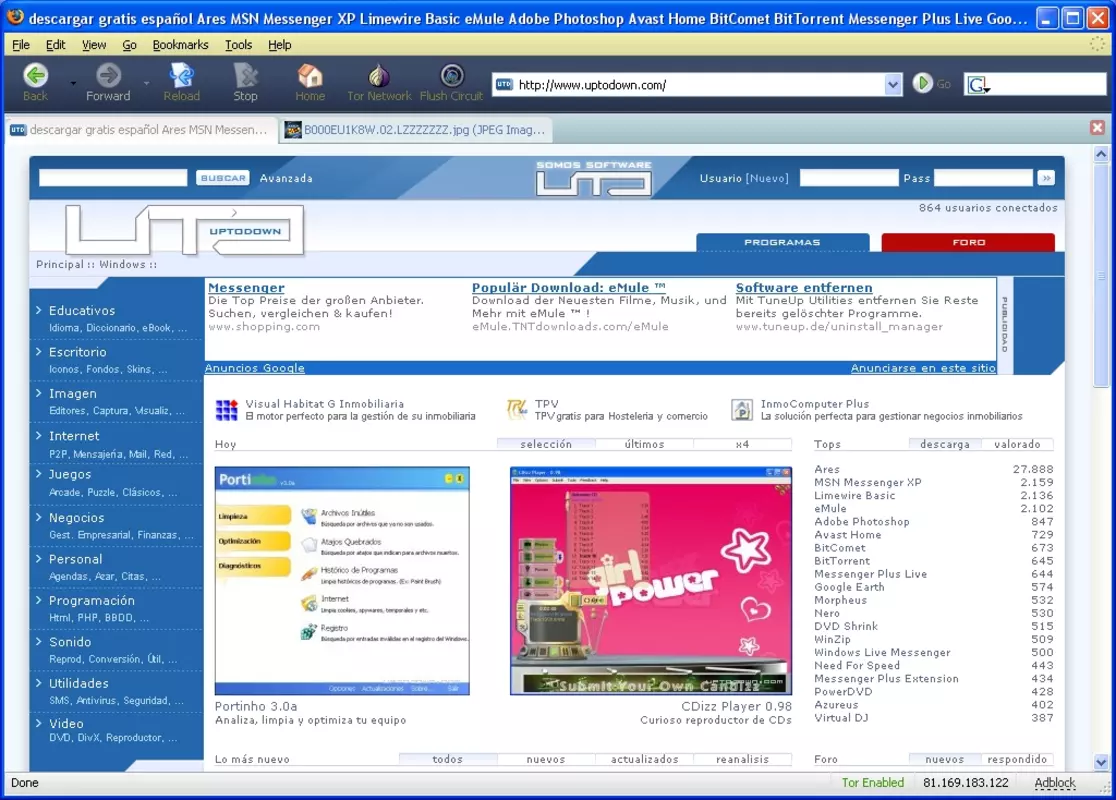Click the vertical scrollbar down arrow
The width and height of the screenshot is (1116, 800).
pyautogui.click(x=1101, y=762)
